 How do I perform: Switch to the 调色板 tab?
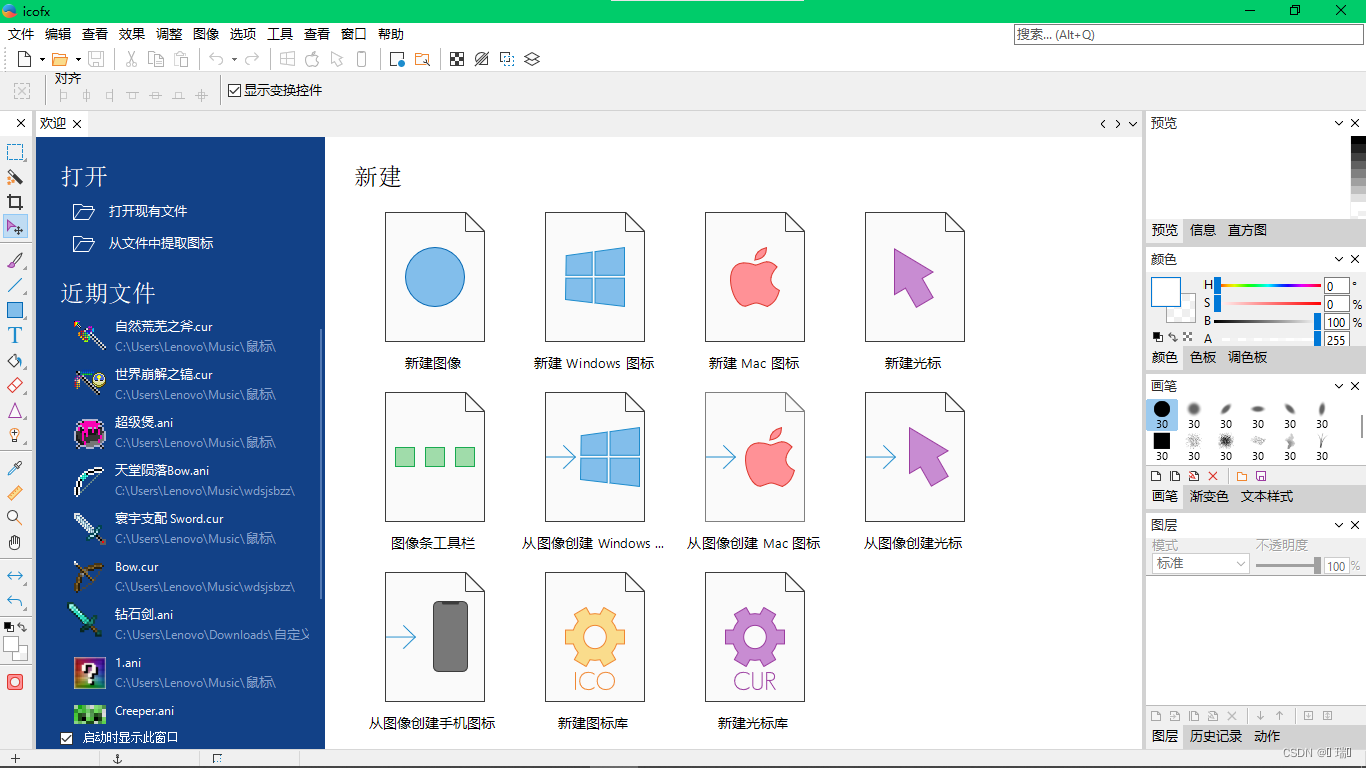coord(1247,357)
